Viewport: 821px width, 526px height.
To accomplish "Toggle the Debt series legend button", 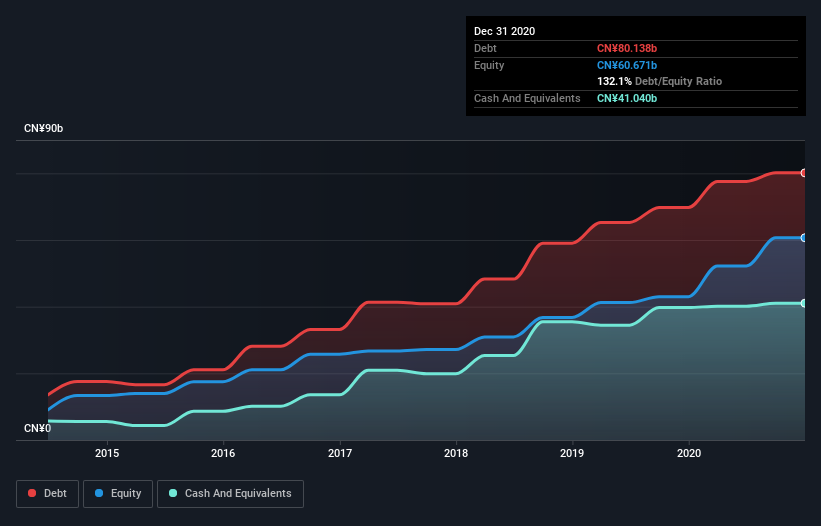I will point(48,494).
